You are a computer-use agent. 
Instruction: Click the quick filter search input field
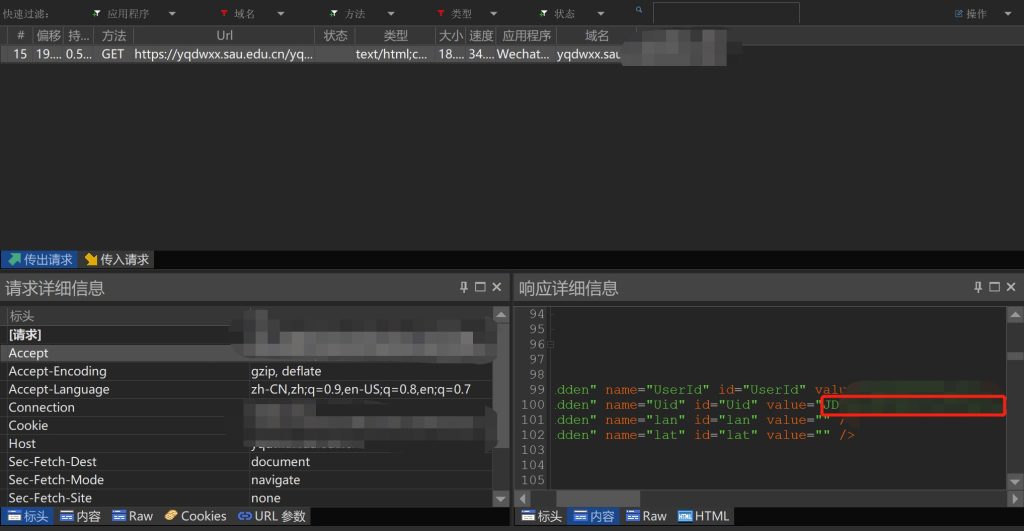pyautogui.click(x=725, y=14)
